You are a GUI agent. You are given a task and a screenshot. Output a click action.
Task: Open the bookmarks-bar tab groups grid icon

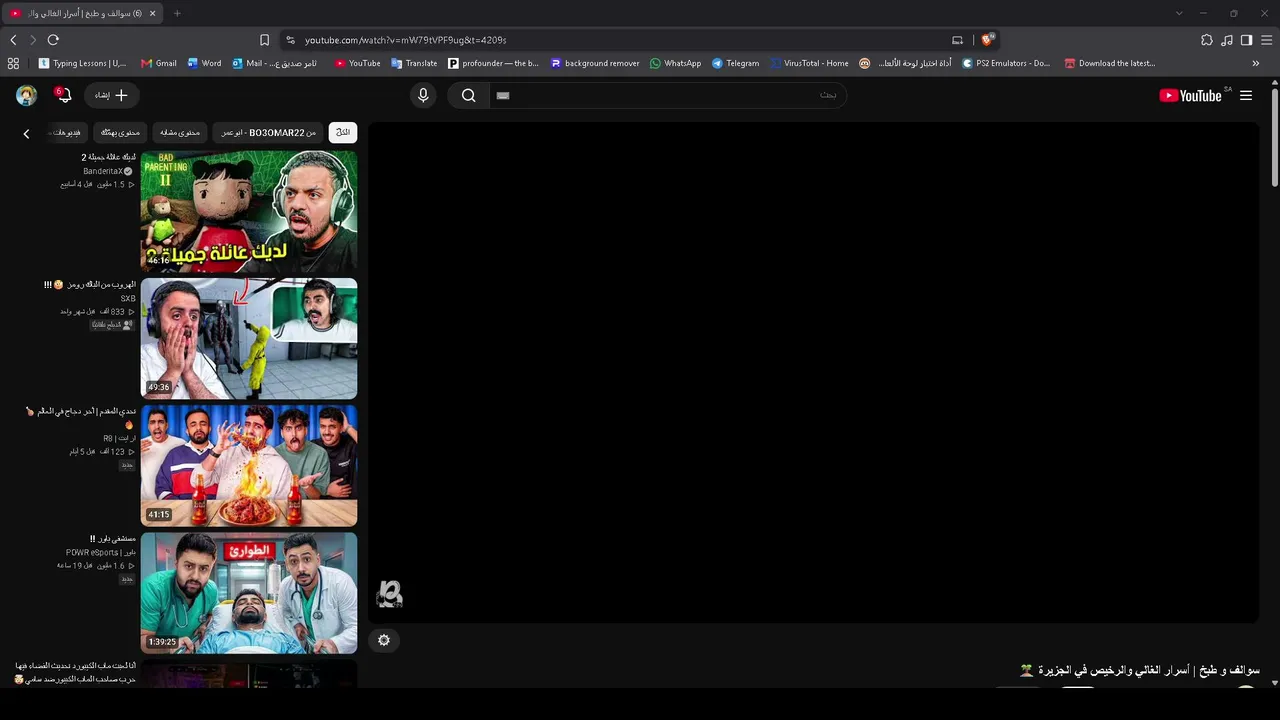click(x=13, y=63)
